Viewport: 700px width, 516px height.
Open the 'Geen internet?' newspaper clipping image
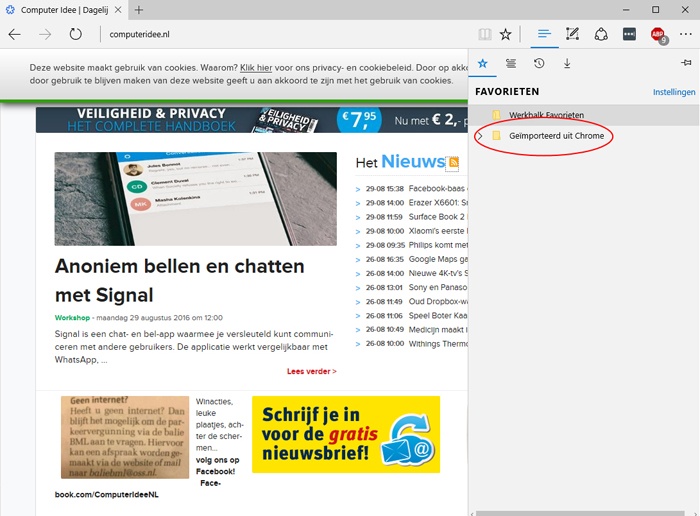point(125,437)
